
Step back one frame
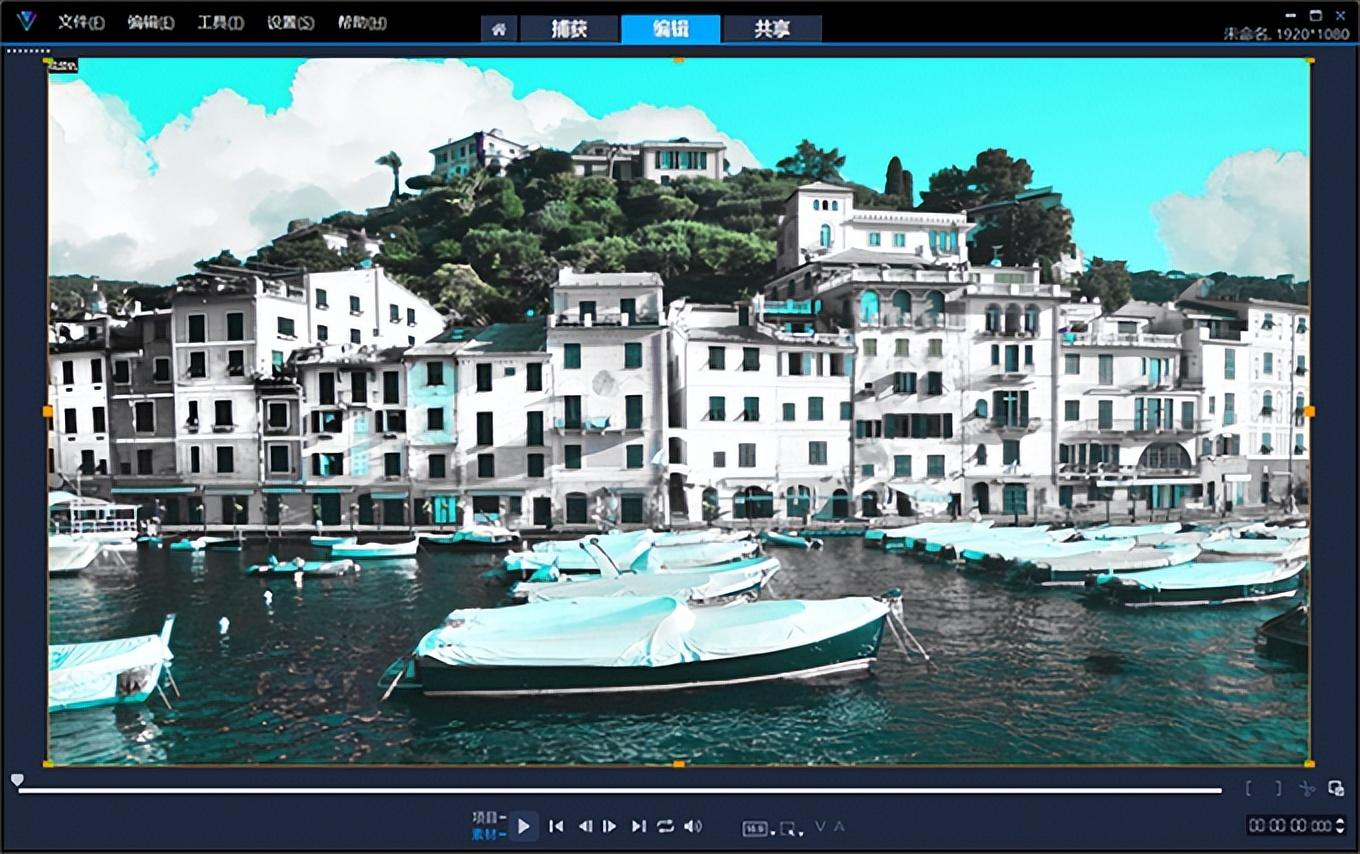coord(585,826)
